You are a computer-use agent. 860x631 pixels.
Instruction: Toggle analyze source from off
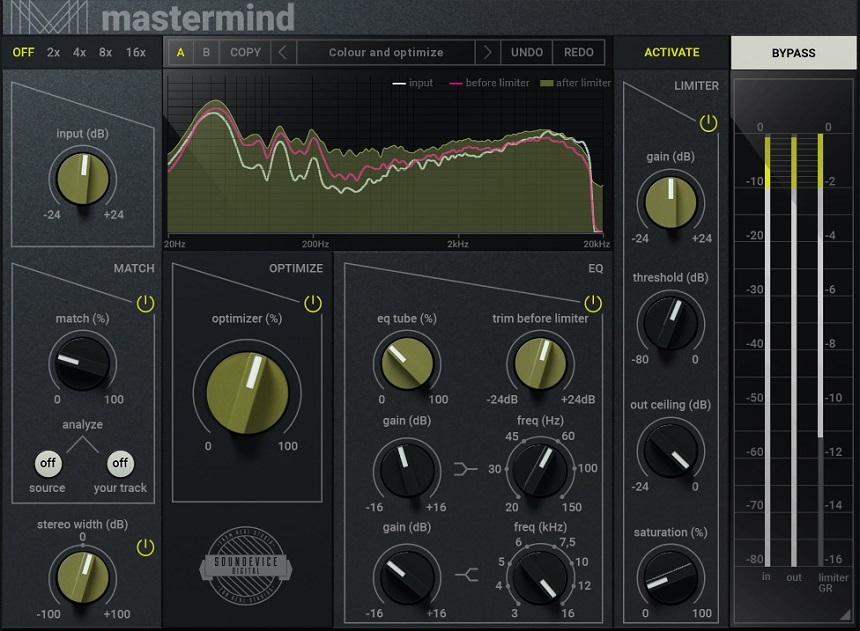(x=46, y=464)
